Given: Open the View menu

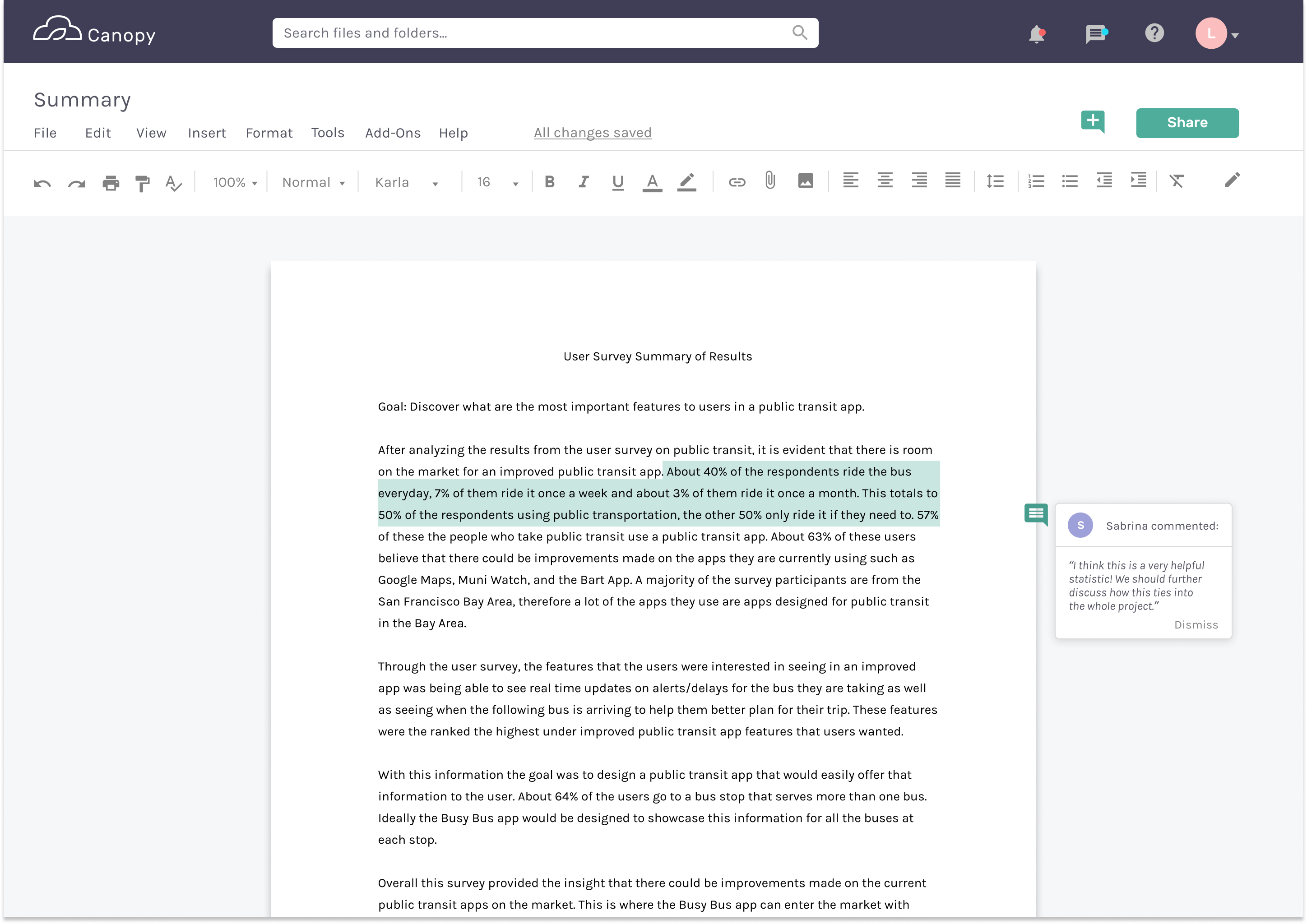Looking at the screenshot, I should click(151, 133).
